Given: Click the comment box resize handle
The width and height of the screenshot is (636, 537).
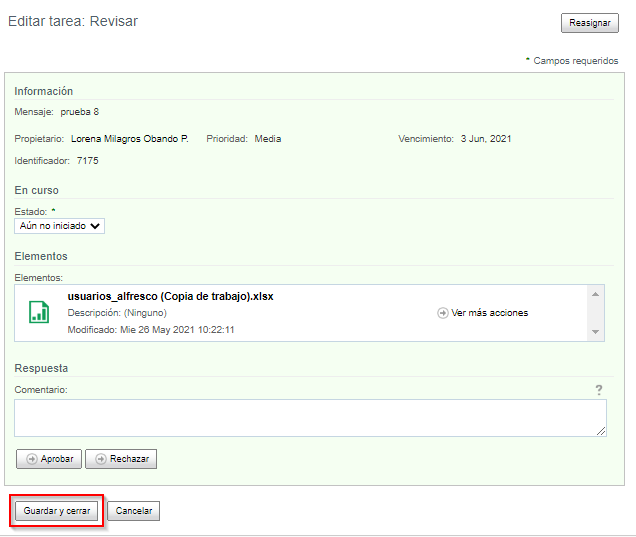Looking at the screenshot, I should pos(601,431).
